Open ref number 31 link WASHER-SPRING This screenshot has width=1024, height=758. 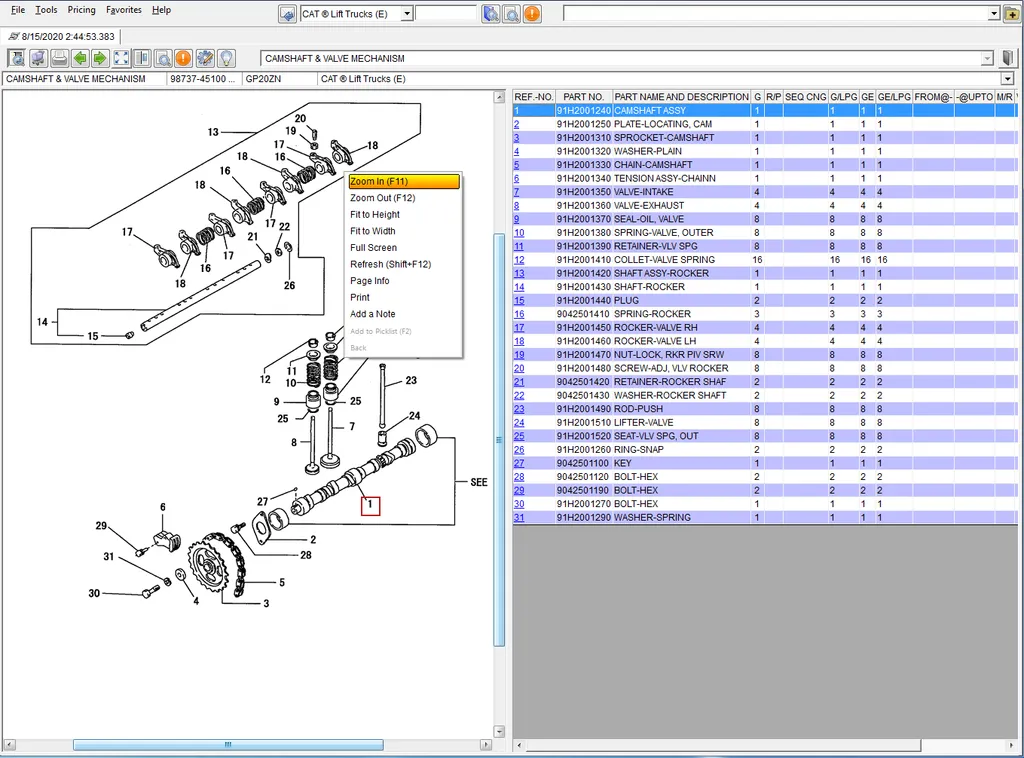point(519,517)
